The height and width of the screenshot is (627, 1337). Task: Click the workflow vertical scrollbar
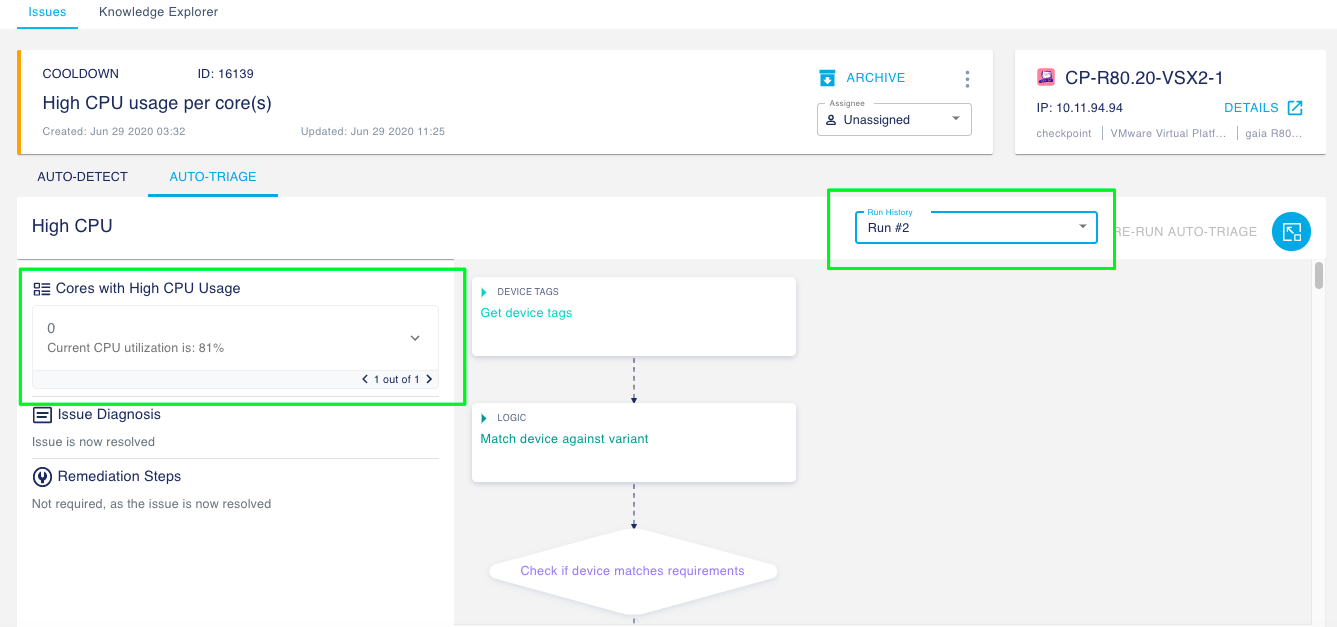click(1319, 275)
